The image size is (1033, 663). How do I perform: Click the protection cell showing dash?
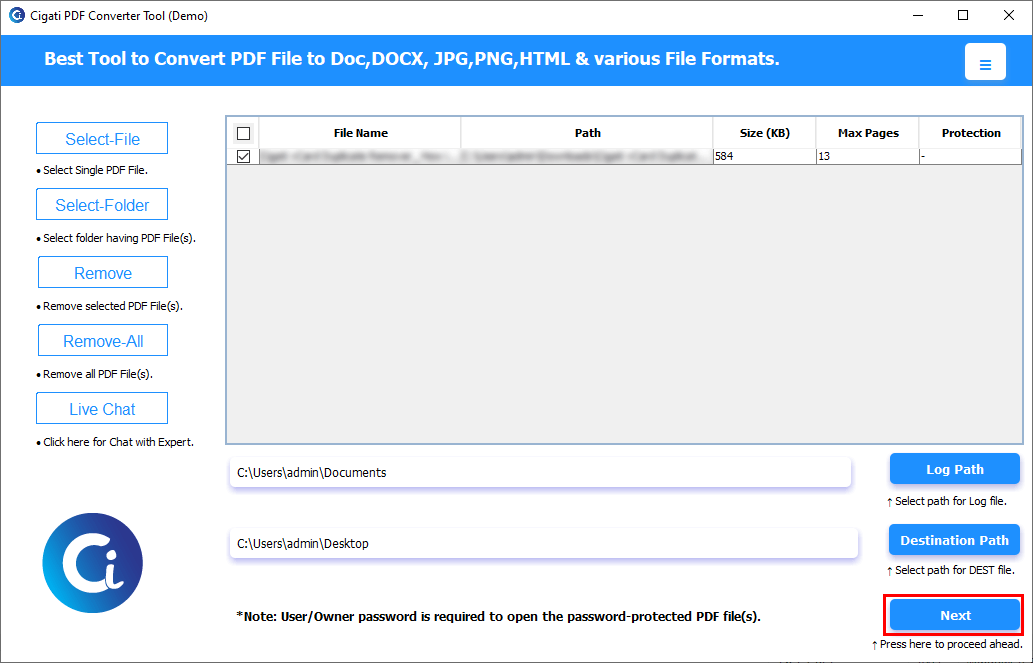pyautogui.click(x=970, y=156)
